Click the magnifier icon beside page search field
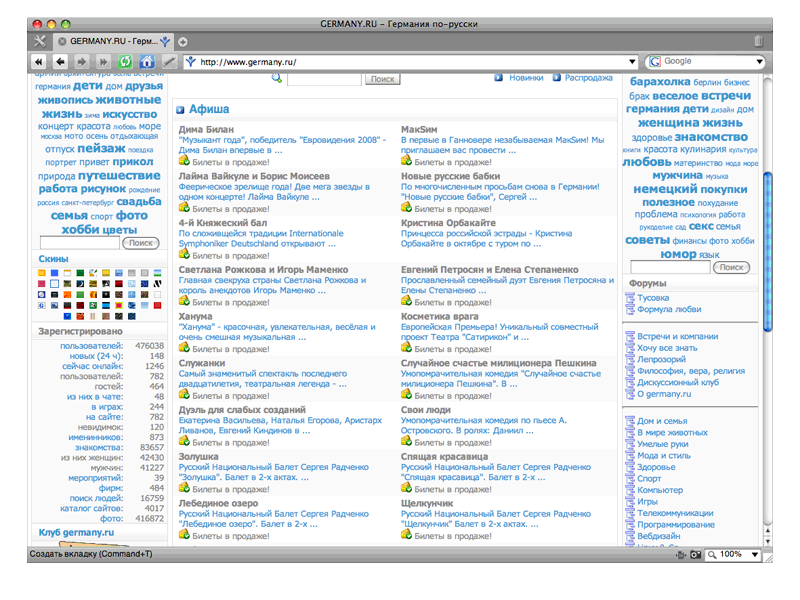800x600 pixels. click(277, 78)
